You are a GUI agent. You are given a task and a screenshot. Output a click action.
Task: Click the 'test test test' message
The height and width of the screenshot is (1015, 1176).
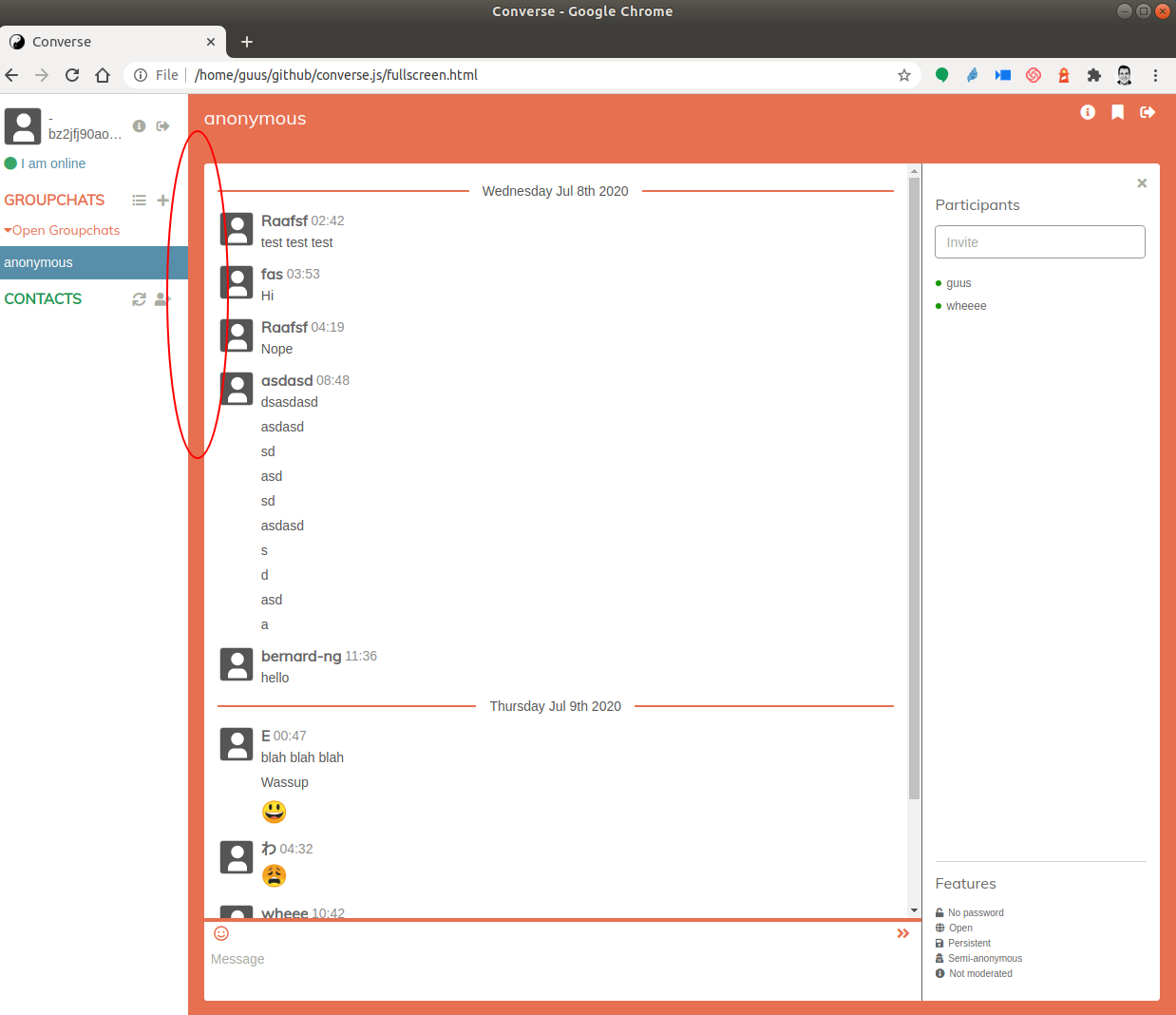297,242
